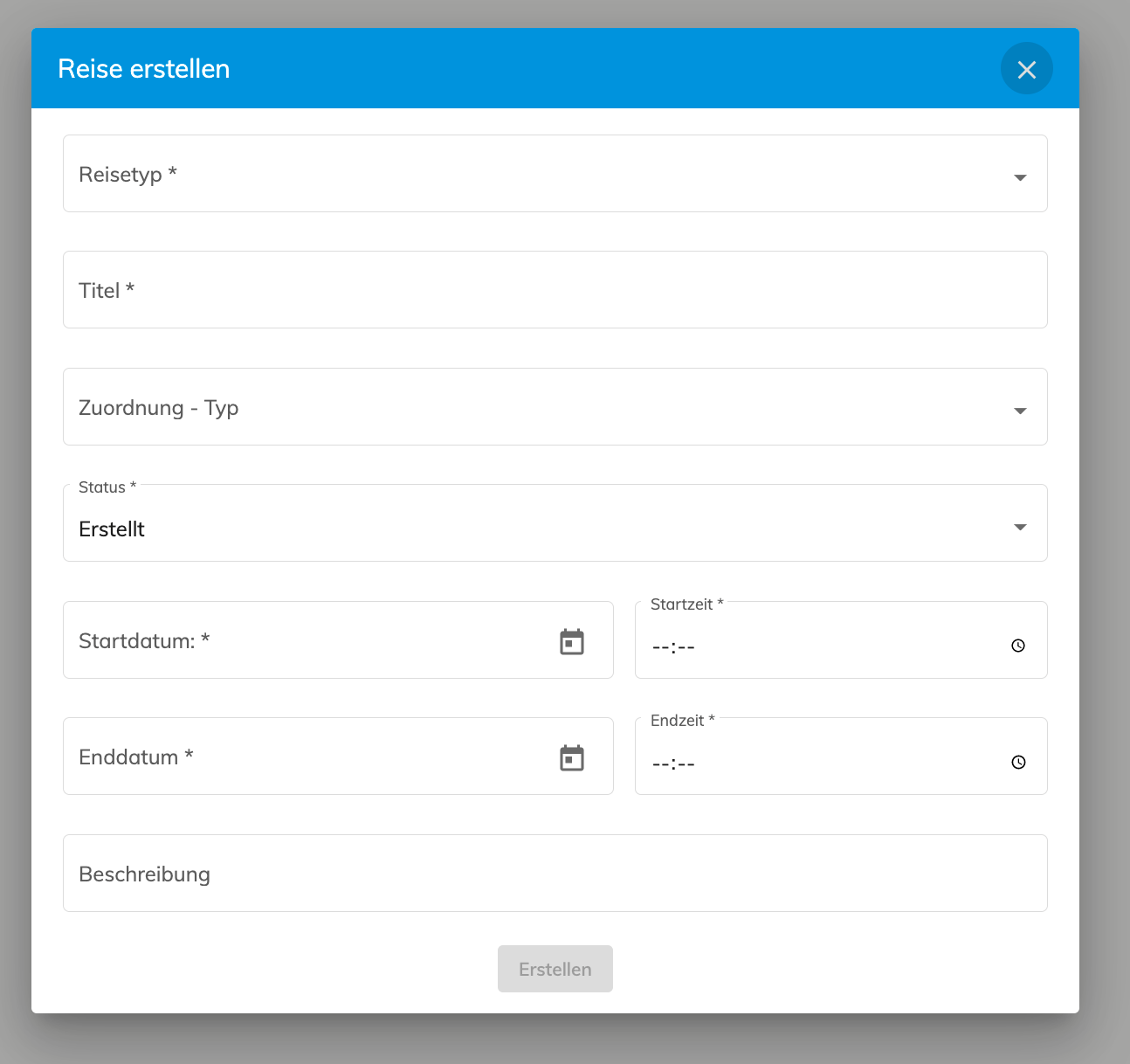Click the Reise erstellen dialog title
Viewport: 1130px width, 1064px height.
[144, 69]
